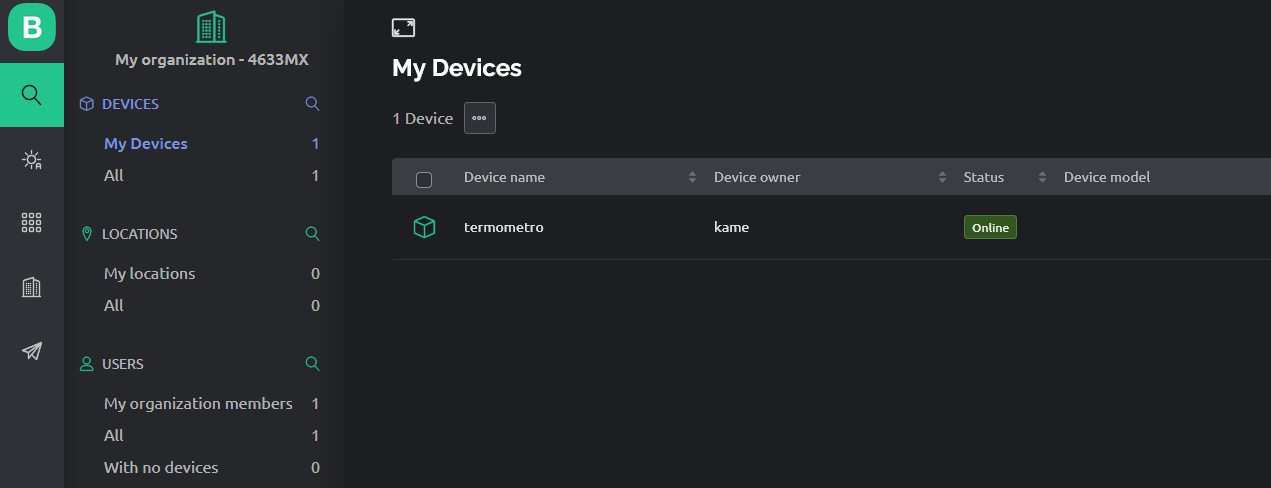Open the paper plane messages icon
The width and height of the screenshot is (1271, 488).
pyautogui.click(x=32, y=351)
